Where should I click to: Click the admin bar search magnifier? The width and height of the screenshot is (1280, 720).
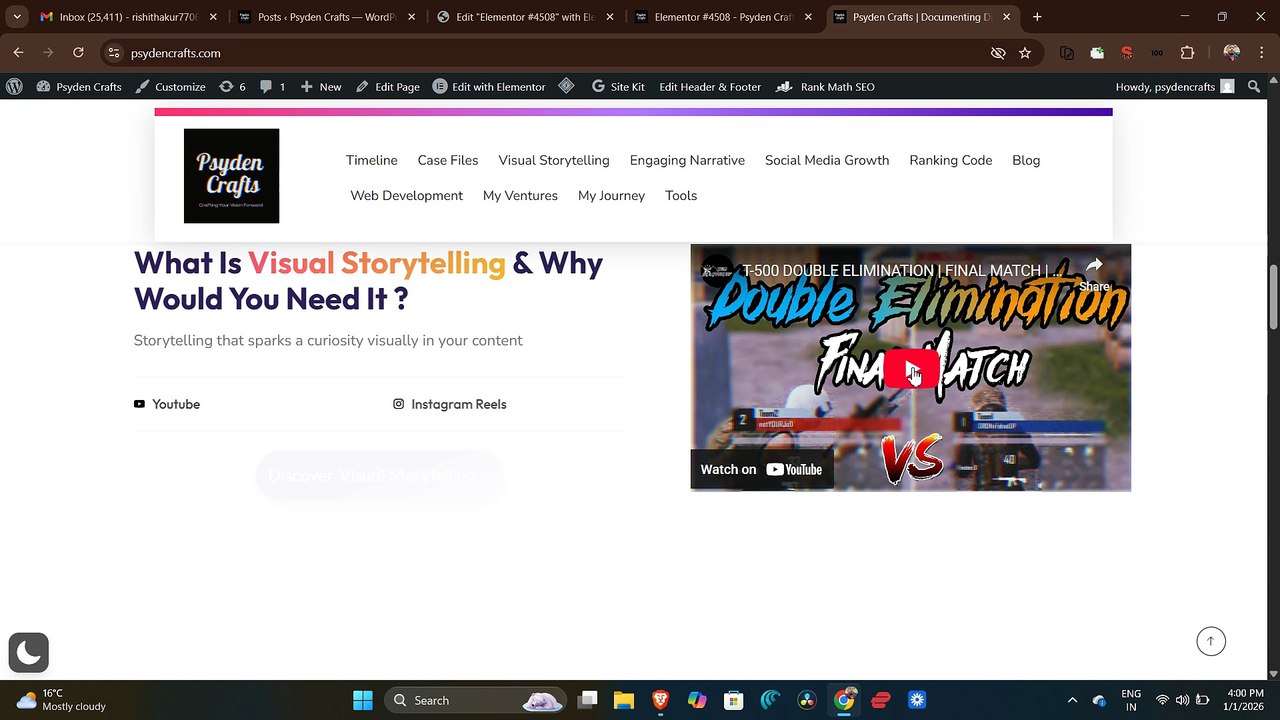[1254, 87]
